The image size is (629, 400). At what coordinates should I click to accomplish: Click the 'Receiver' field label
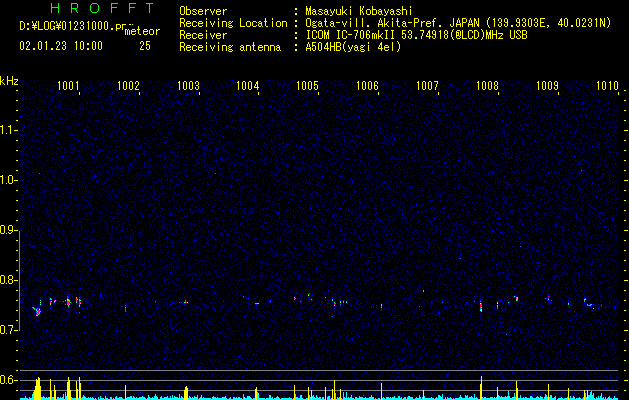pos(203,35)
